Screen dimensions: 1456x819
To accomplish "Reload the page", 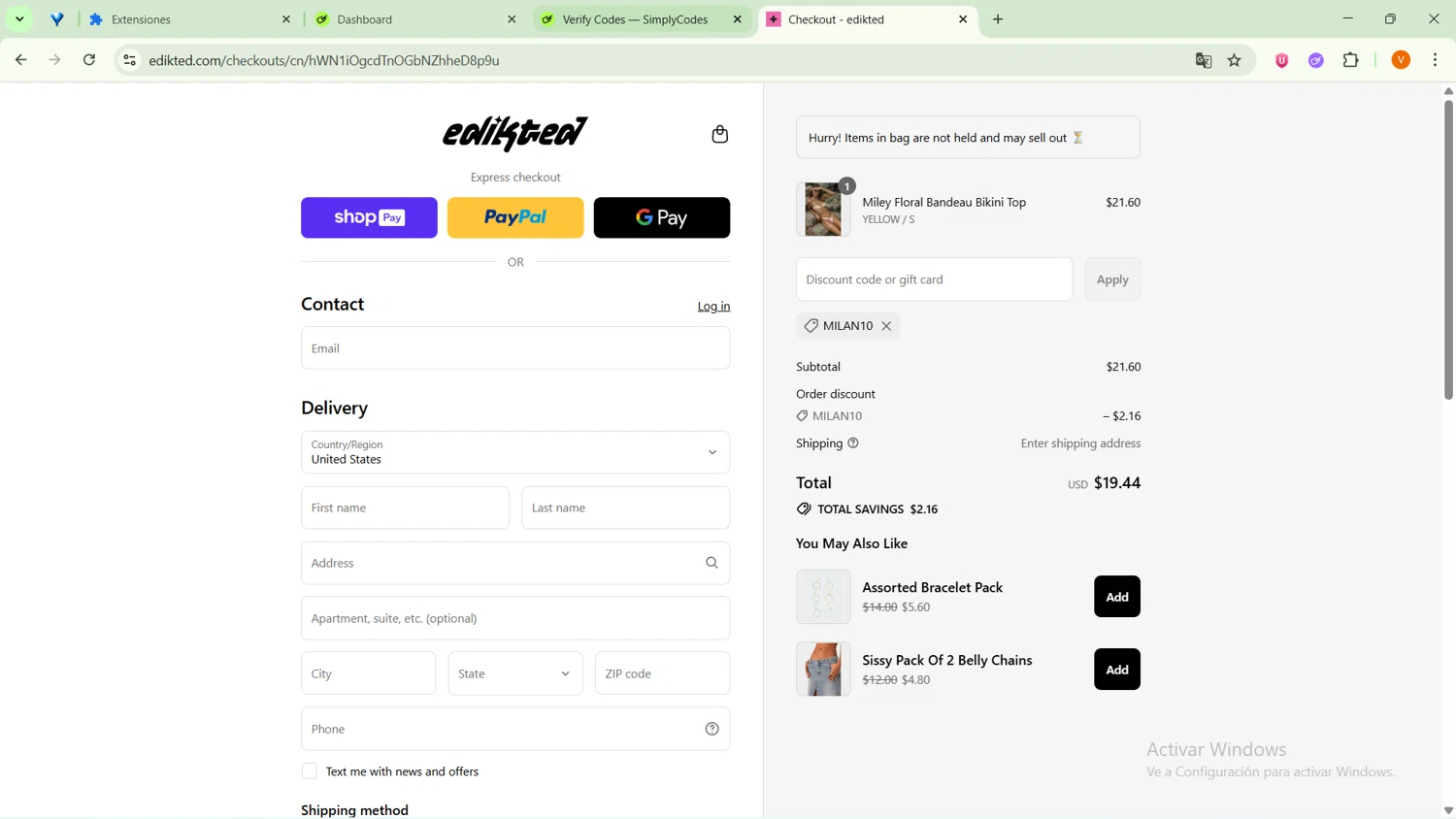I will (89, 60).
